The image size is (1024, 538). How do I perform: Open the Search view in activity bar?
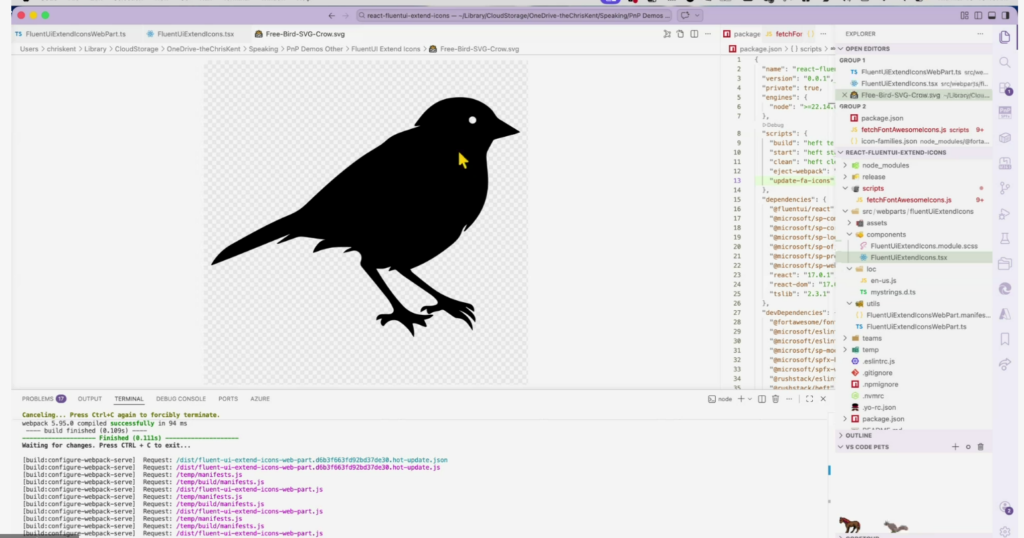click(1004, 62)
